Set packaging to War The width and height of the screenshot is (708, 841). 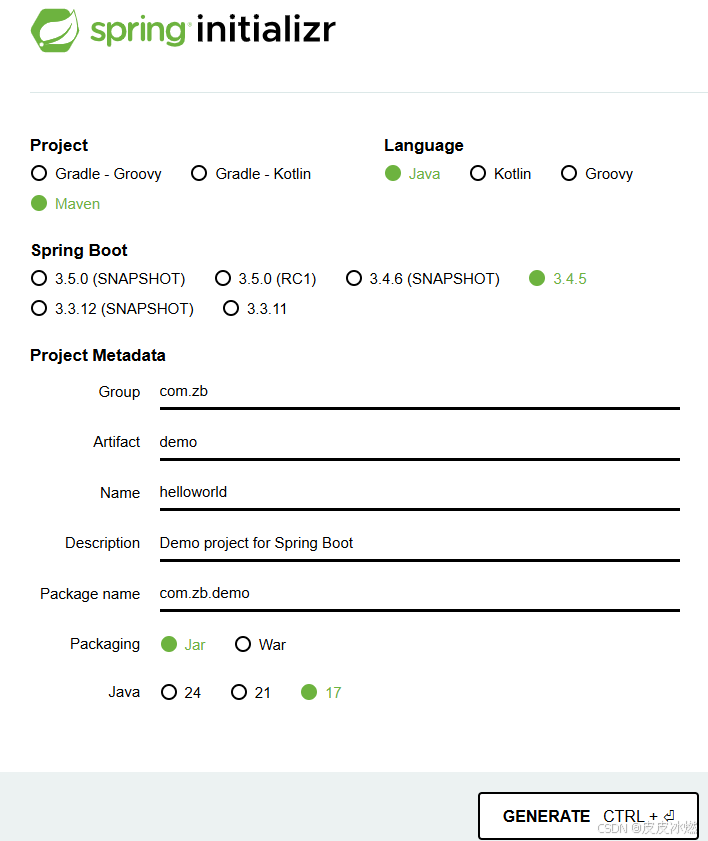(x=243, y=644)
